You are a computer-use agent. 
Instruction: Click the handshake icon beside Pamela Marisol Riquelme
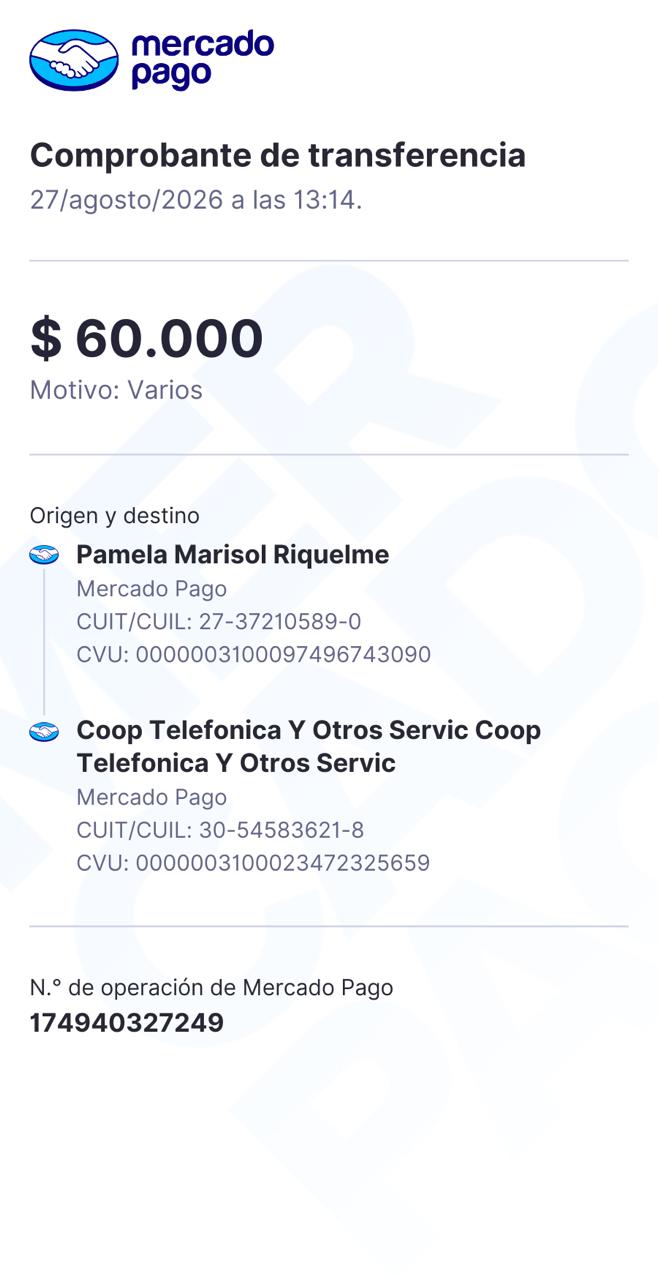44,555
